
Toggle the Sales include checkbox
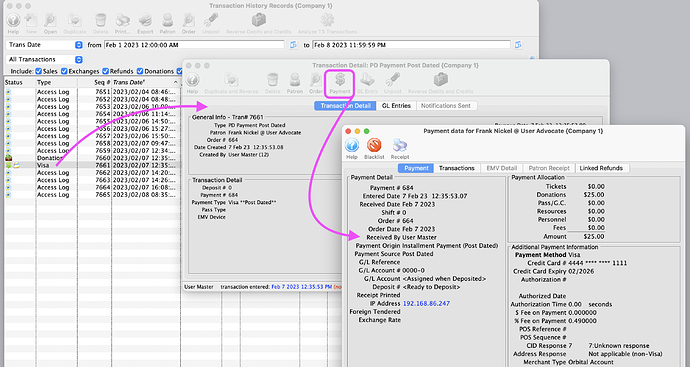(39, 71)
